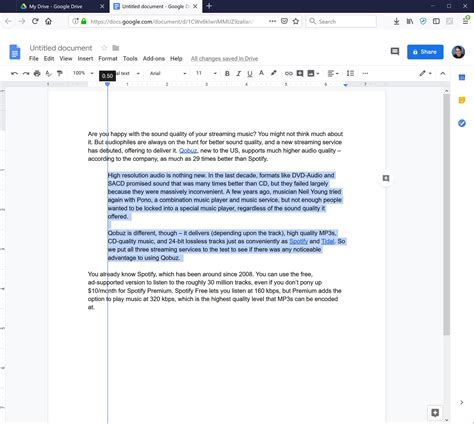Open the File menu
This screenshot has height=424, width=474.
34,59
